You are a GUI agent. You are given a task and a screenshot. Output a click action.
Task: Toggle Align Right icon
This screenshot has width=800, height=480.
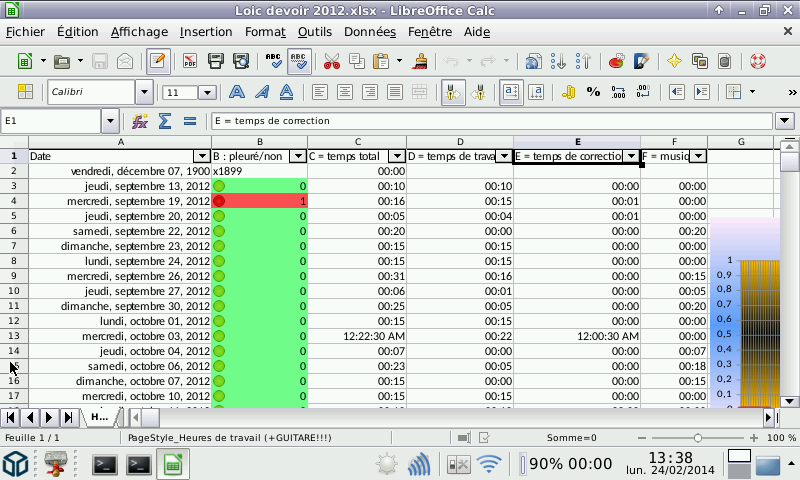click(x=370, y=92)
